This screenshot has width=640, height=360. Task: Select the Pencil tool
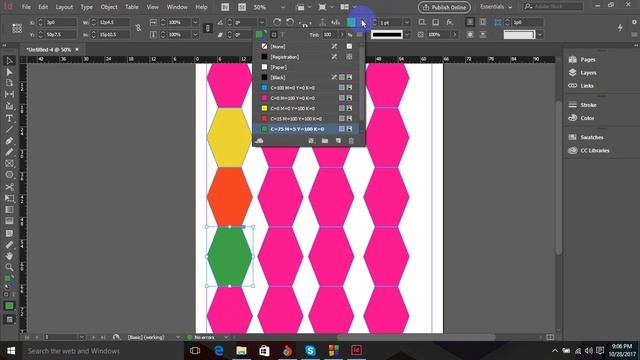(x=9, y=152)
